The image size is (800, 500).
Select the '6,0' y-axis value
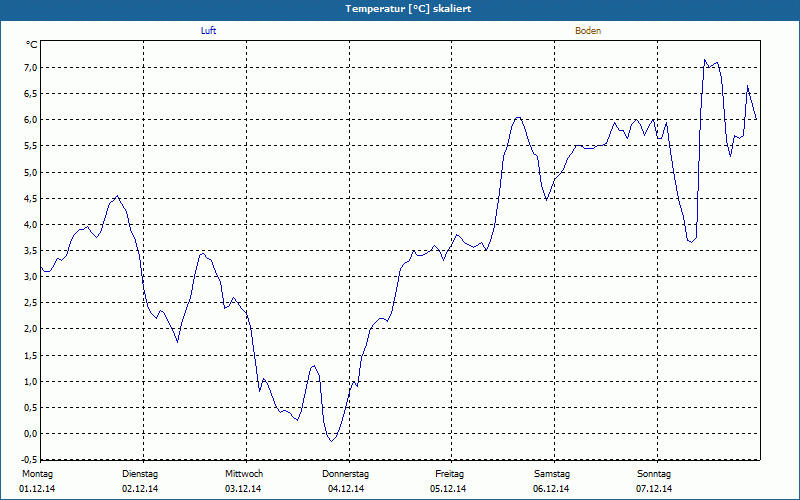pos(31,119)
